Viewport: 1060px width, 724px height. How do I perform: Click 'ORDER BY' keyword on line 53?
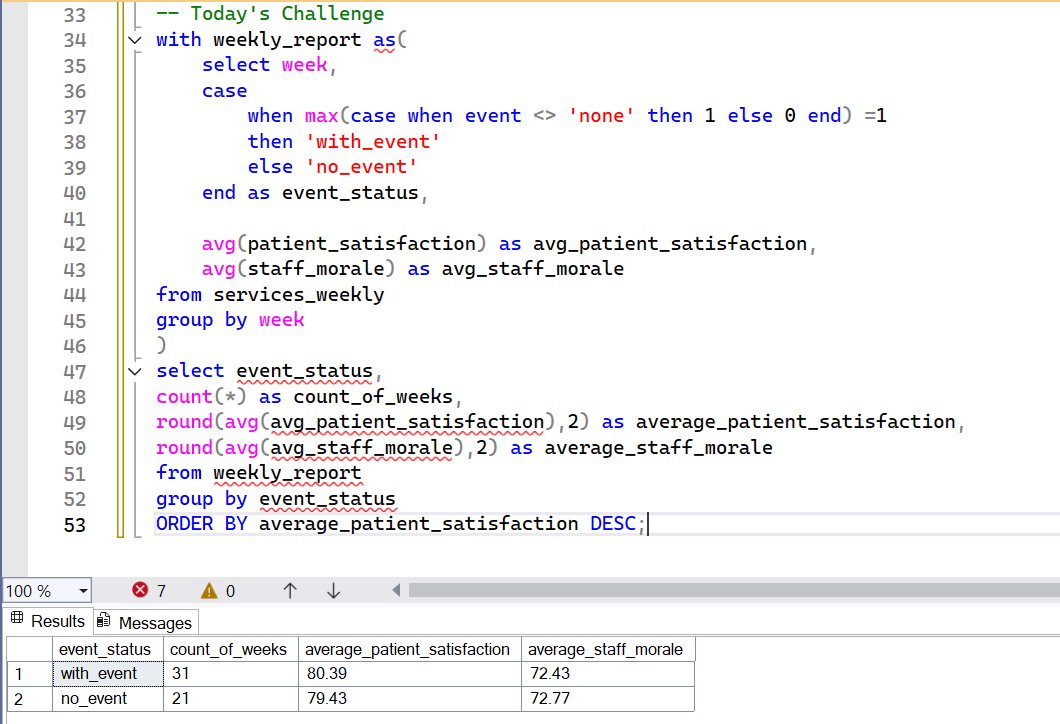[x=201, y=524]
